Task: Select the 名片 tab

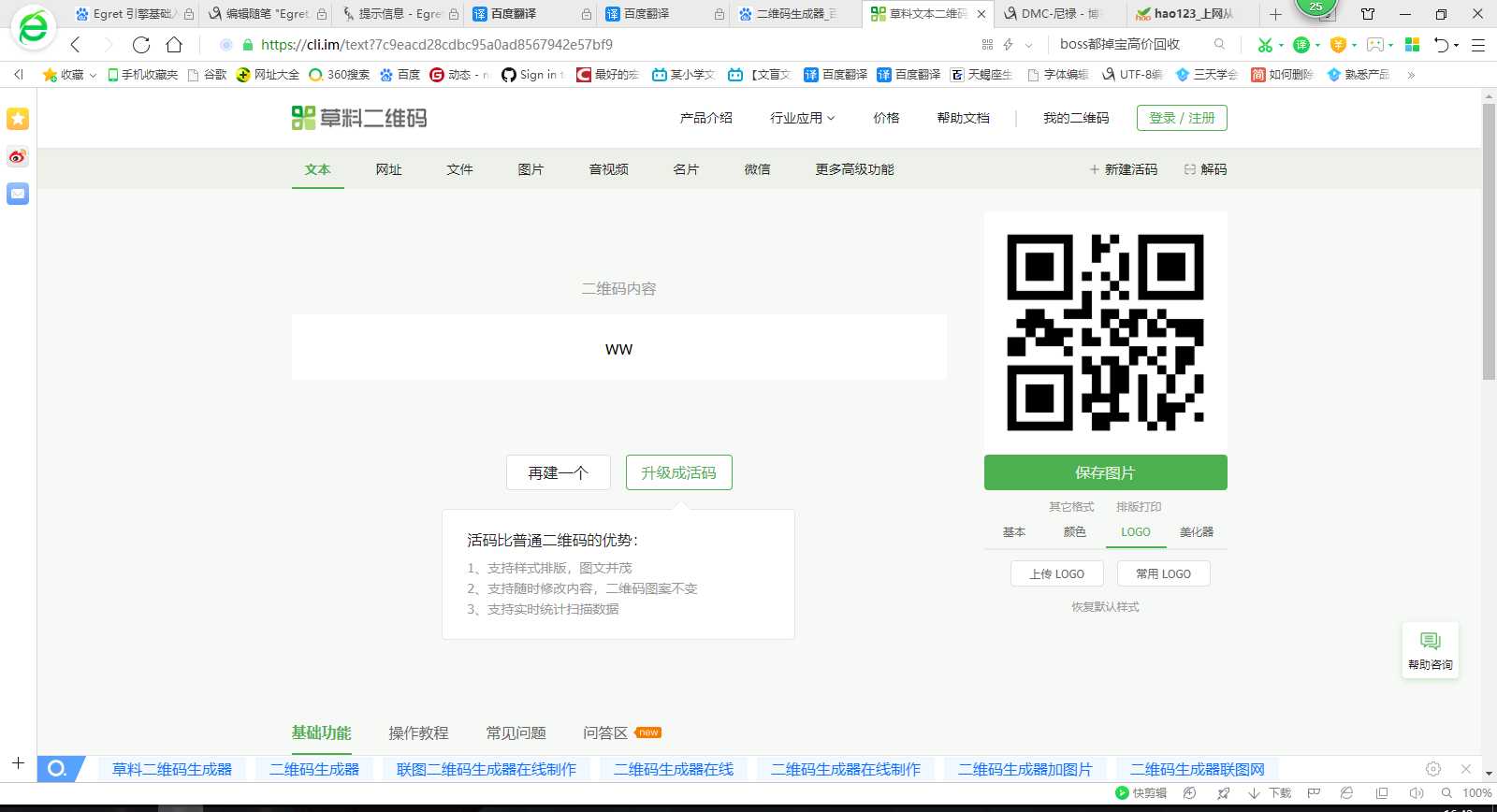Action: pos(687,169)
